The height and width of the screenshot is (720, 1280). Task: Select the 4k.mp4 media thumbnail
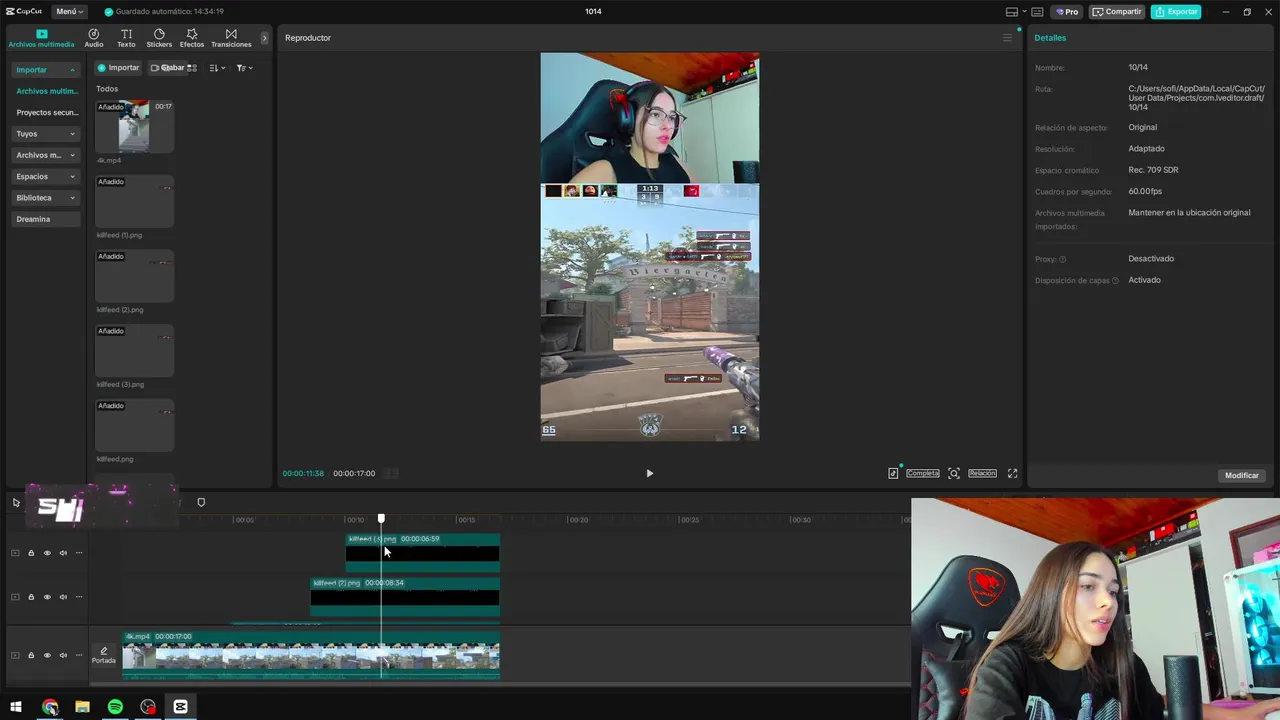click(x=134, y=126)
